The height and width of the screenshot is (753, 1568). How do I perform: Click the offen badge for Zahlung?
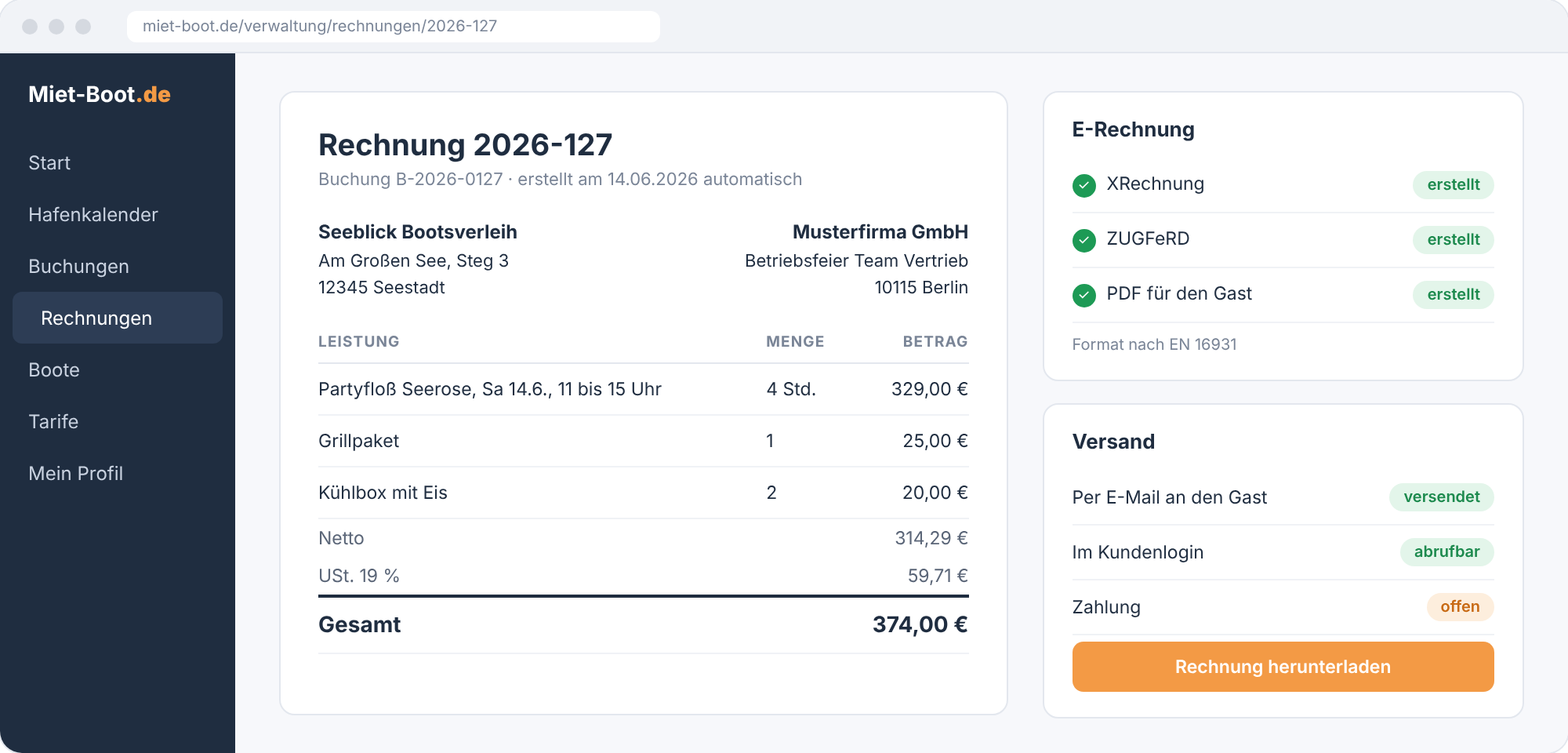point(1460,607)
